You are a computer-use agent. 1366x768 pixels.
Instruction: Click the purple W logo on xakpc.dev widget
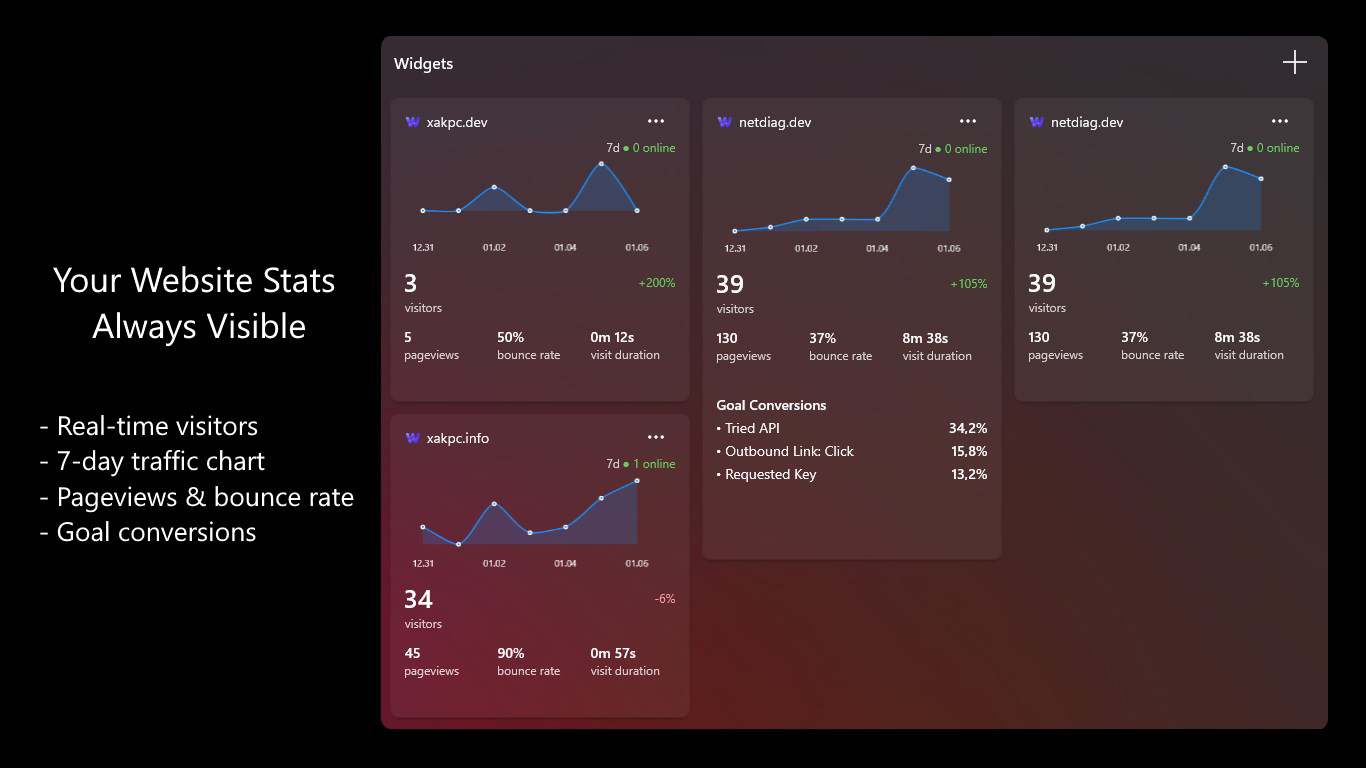[412, 121]
